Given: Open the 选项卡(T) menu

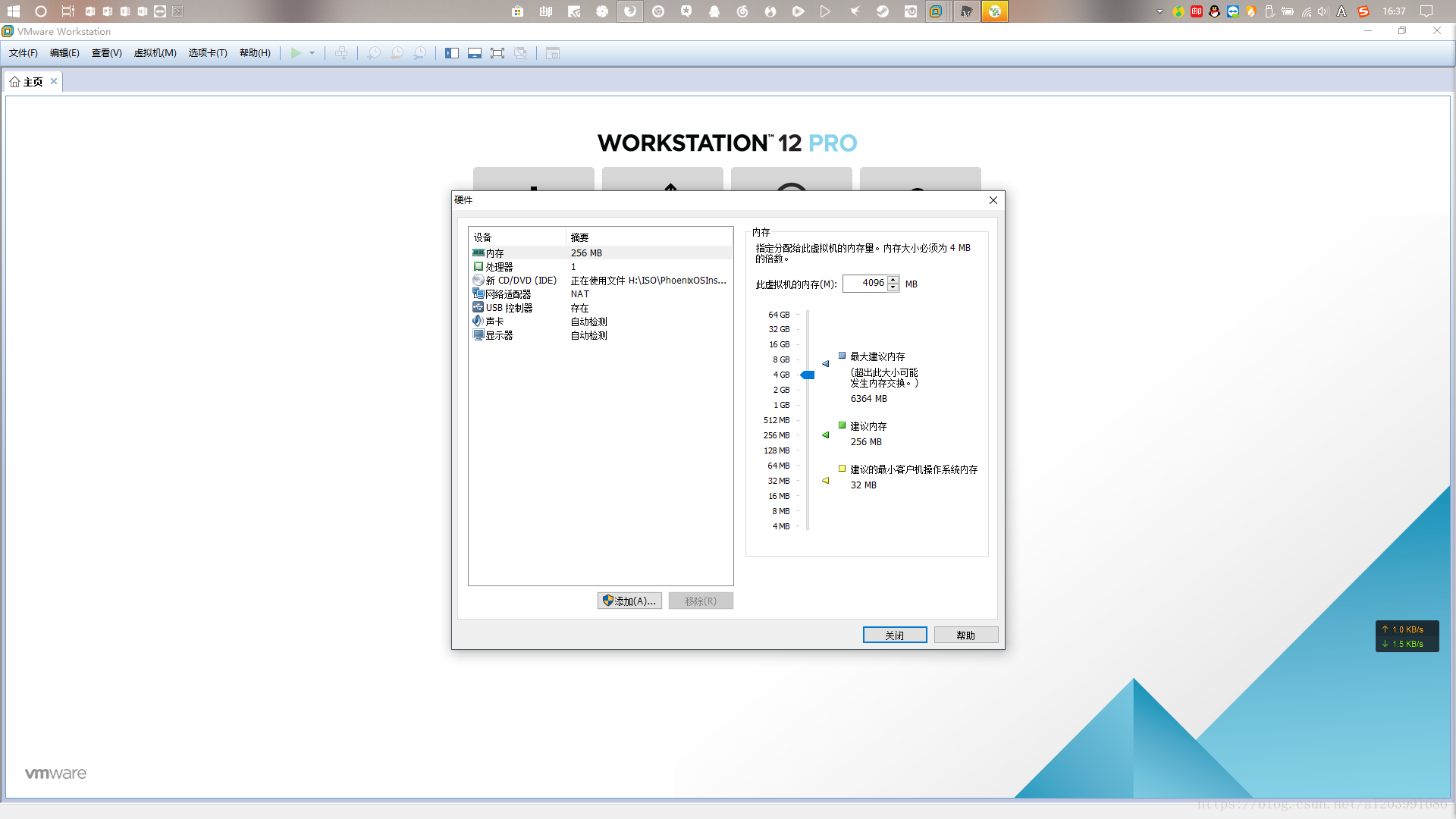Looking at the screenshot, I should 208,53.
